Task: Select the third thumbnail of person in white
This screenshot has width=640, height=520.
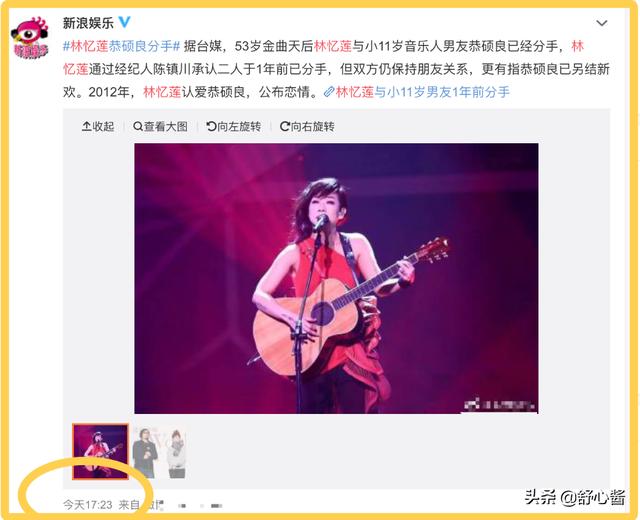Action: [x=176, y=453]
